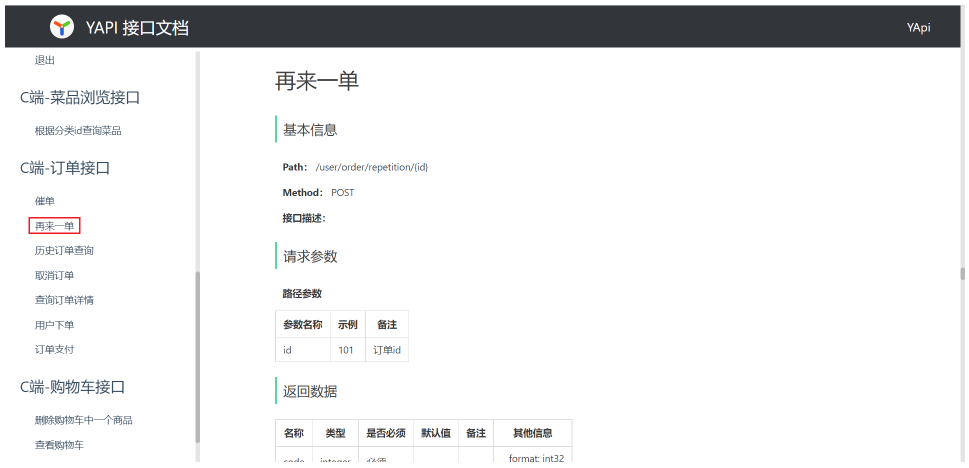This screenshot has width=969, height=468.
Task: Open 删除购物车中一个商品 interface
Action: (83, 420)
